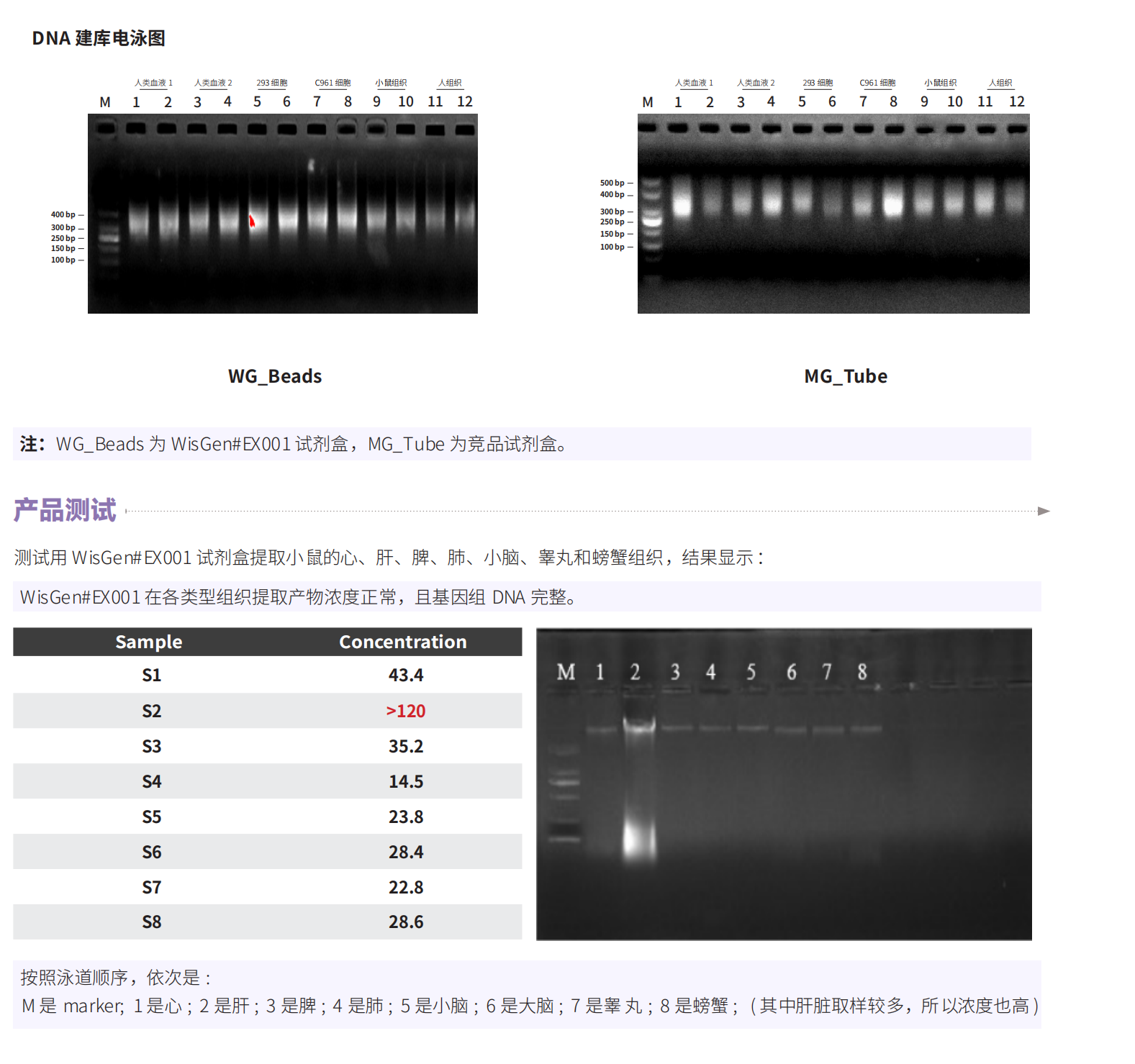The height and width of the screenshot is (1064, 1135).
Task: Click the DNA 建库电泳图 heading
Action: (x=99, y=38)
